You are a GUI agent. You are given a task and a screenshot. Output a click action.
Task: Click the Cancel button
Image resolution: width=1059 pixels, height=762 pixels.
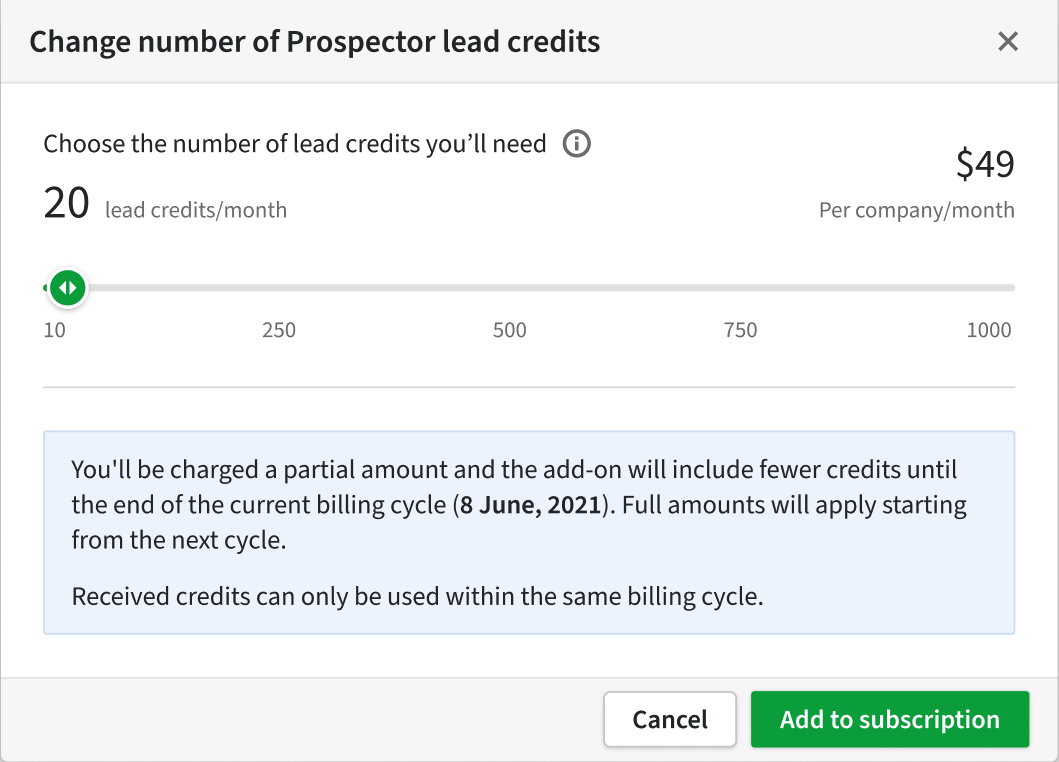pyautogui.click(x=670, y=719)
